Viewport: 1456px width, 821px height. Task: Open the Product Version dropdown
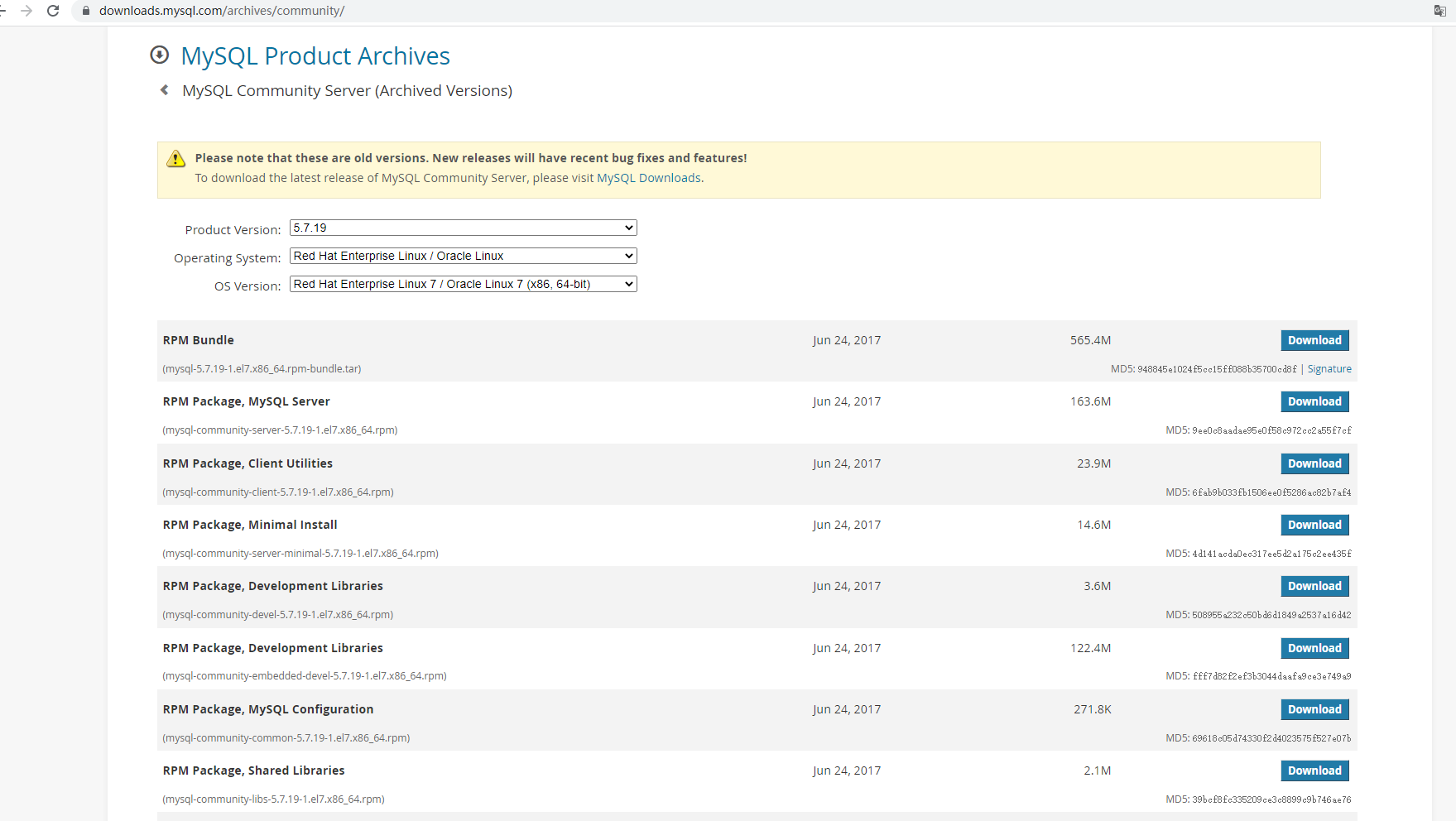tap(463, 228)
